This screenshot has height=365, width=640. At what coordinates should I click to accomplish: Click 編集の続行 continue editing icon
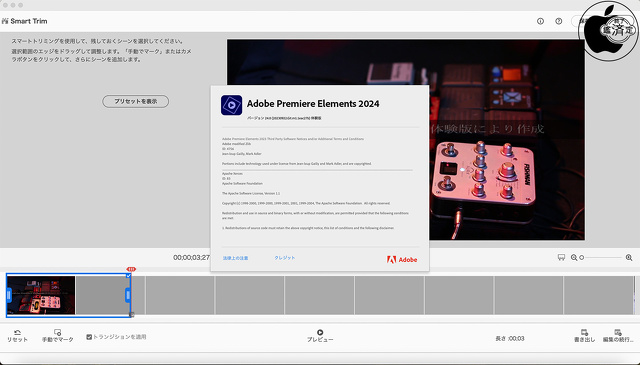(618, 336)
